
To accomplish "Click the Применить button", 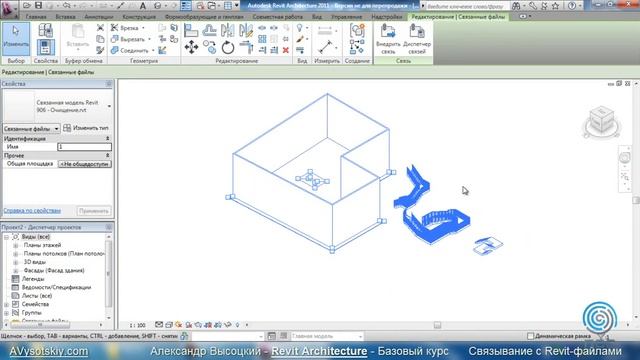I will [x=94, y=211].
